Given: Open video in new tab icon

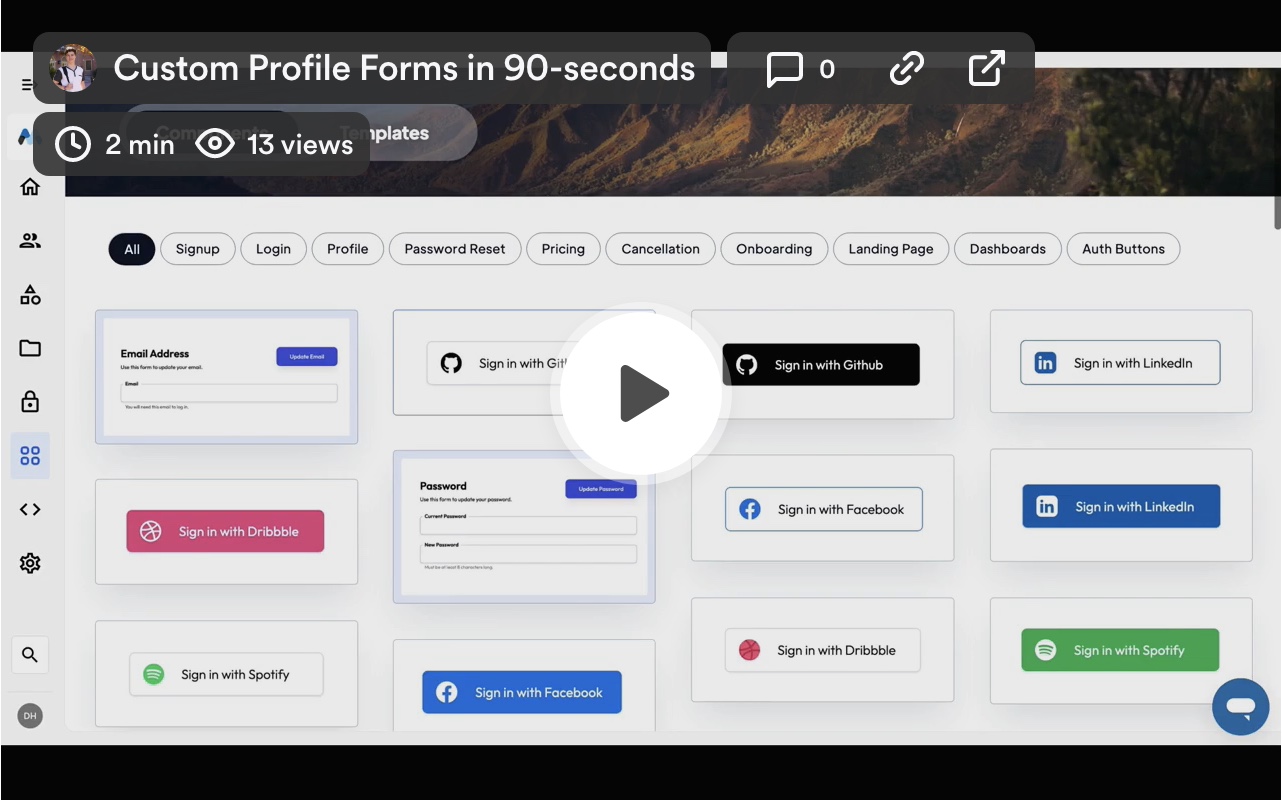Looking at the screenshot, I should [987, 69].
